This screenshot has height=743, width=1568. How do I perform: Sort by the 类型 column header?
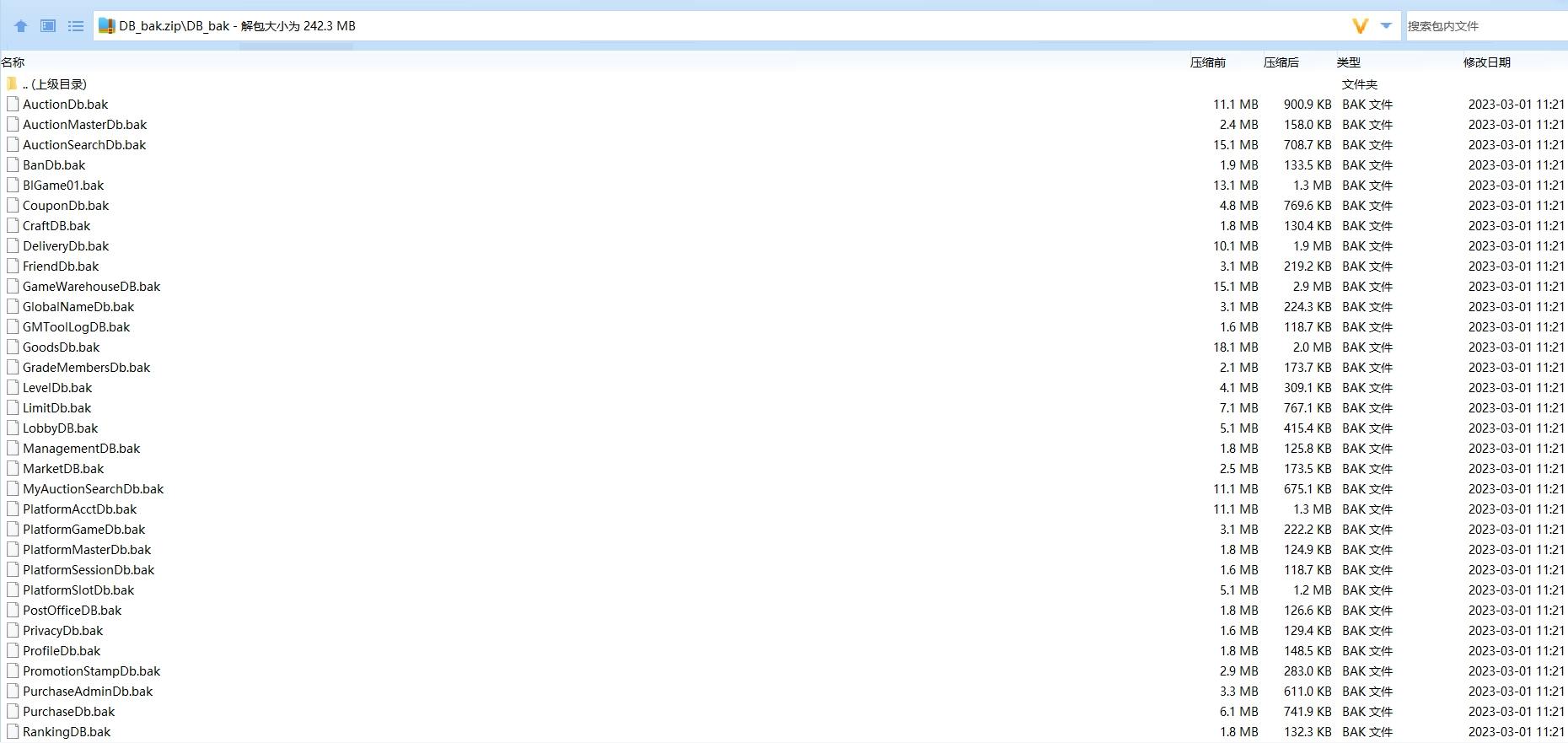pyautogui.click(x=1349, y=62)
